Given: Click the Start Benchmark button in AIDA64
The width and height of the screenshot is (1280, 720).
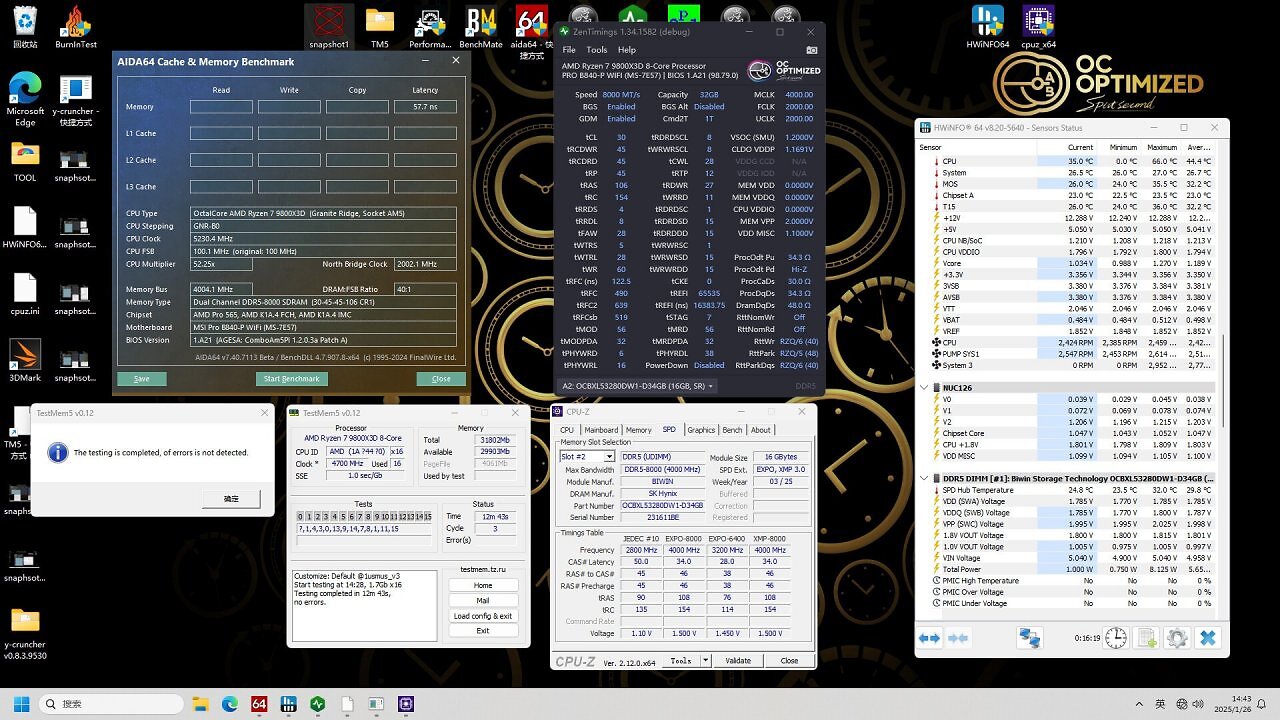Looking at the screenshot, I should [291, 379].
